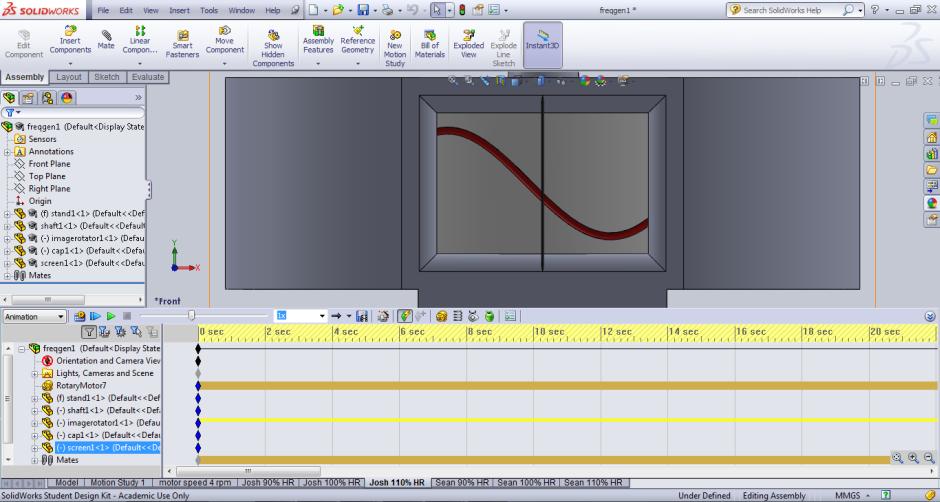Switch to the Evaluate tab
Viewport: 940px width, 502px height.
click(x=148, y=77)
